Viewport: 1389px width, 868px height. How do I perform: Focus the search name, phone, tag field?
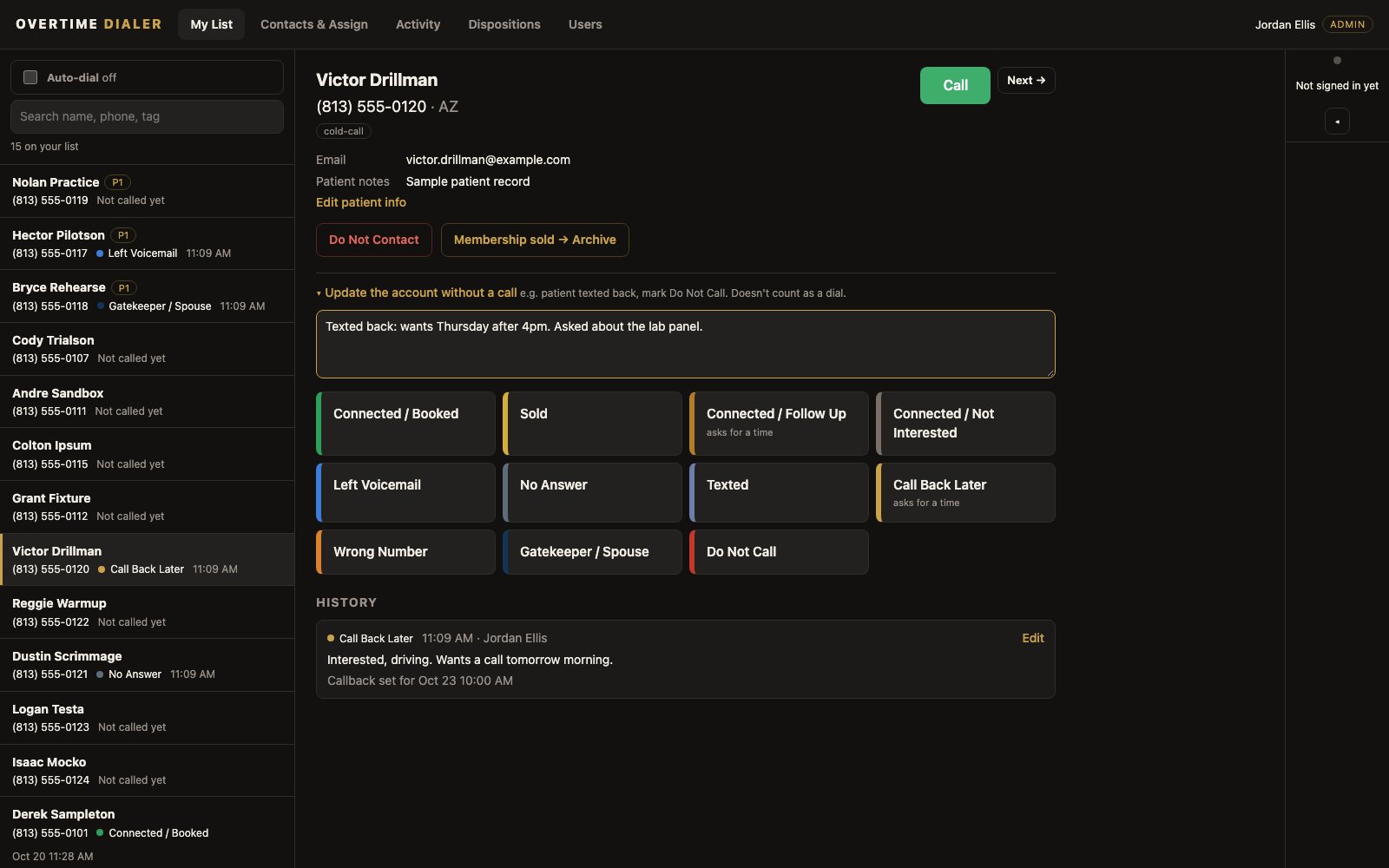(x=147, y=116)
